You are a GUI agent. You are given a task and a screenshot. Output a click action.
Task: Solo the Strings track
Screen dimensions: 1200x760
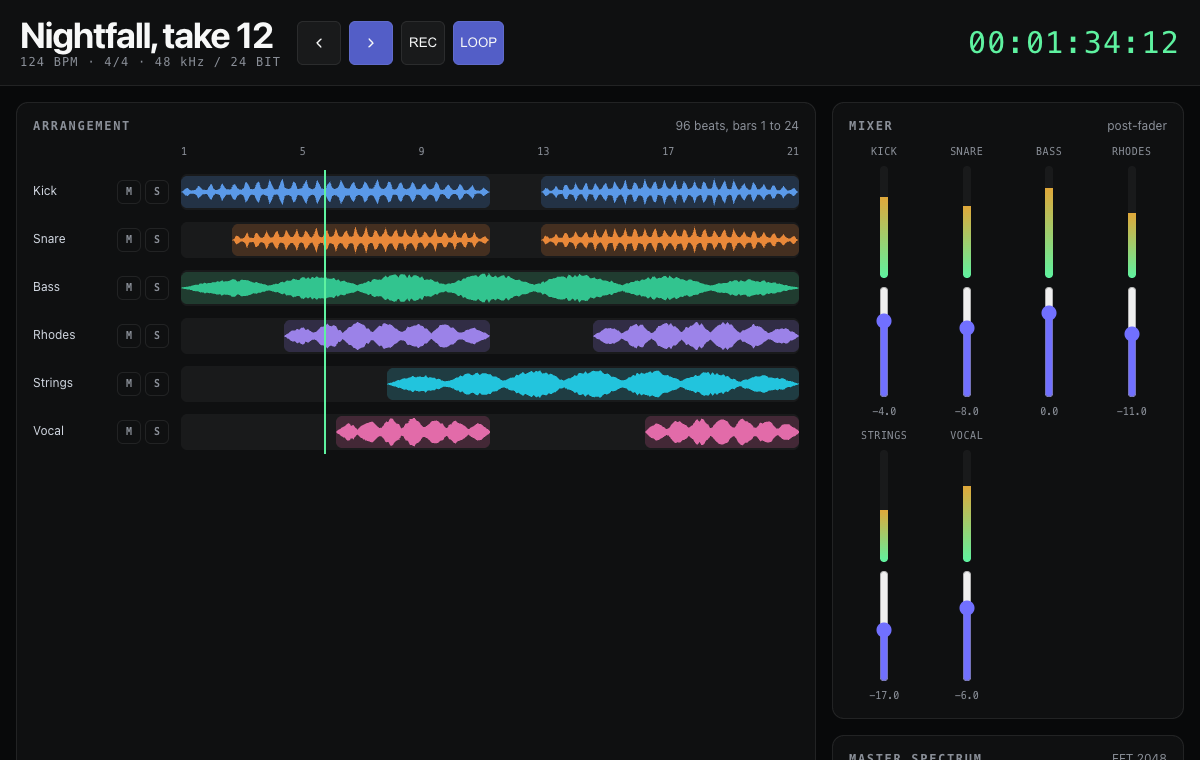click(157, 384)
